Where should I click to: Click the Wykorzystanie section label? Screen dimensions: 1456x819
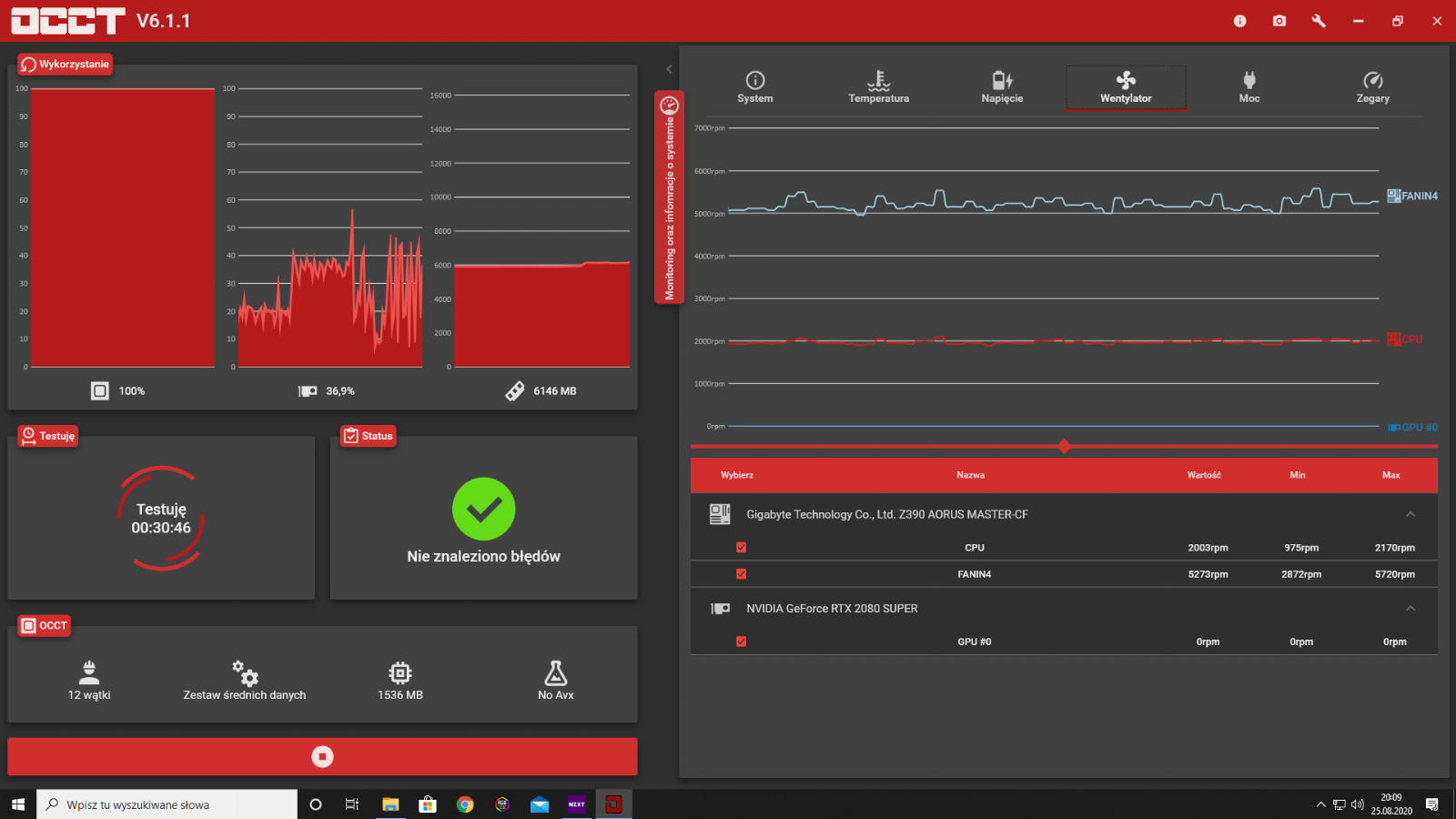(x=65, y=65)
